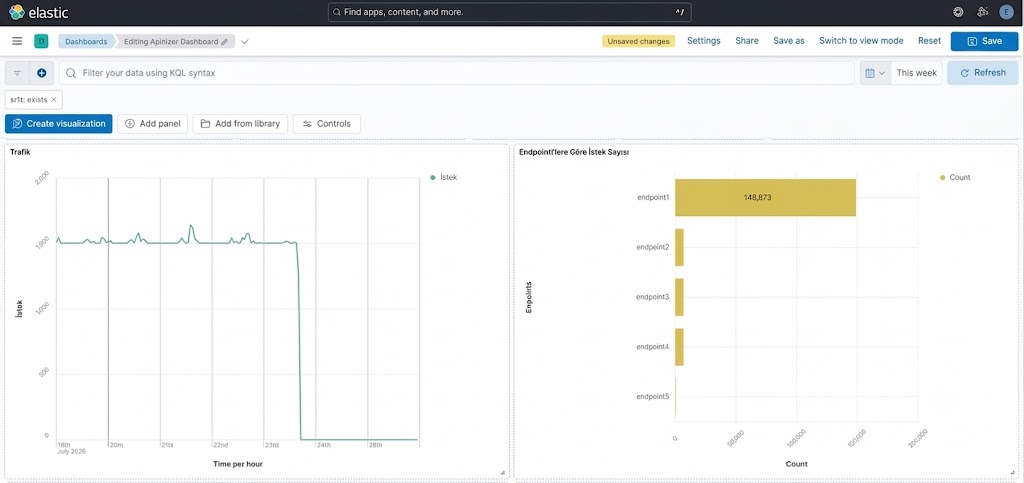
Task: Grab the endpoint panel resize handle
Action: coord(1012,472)
